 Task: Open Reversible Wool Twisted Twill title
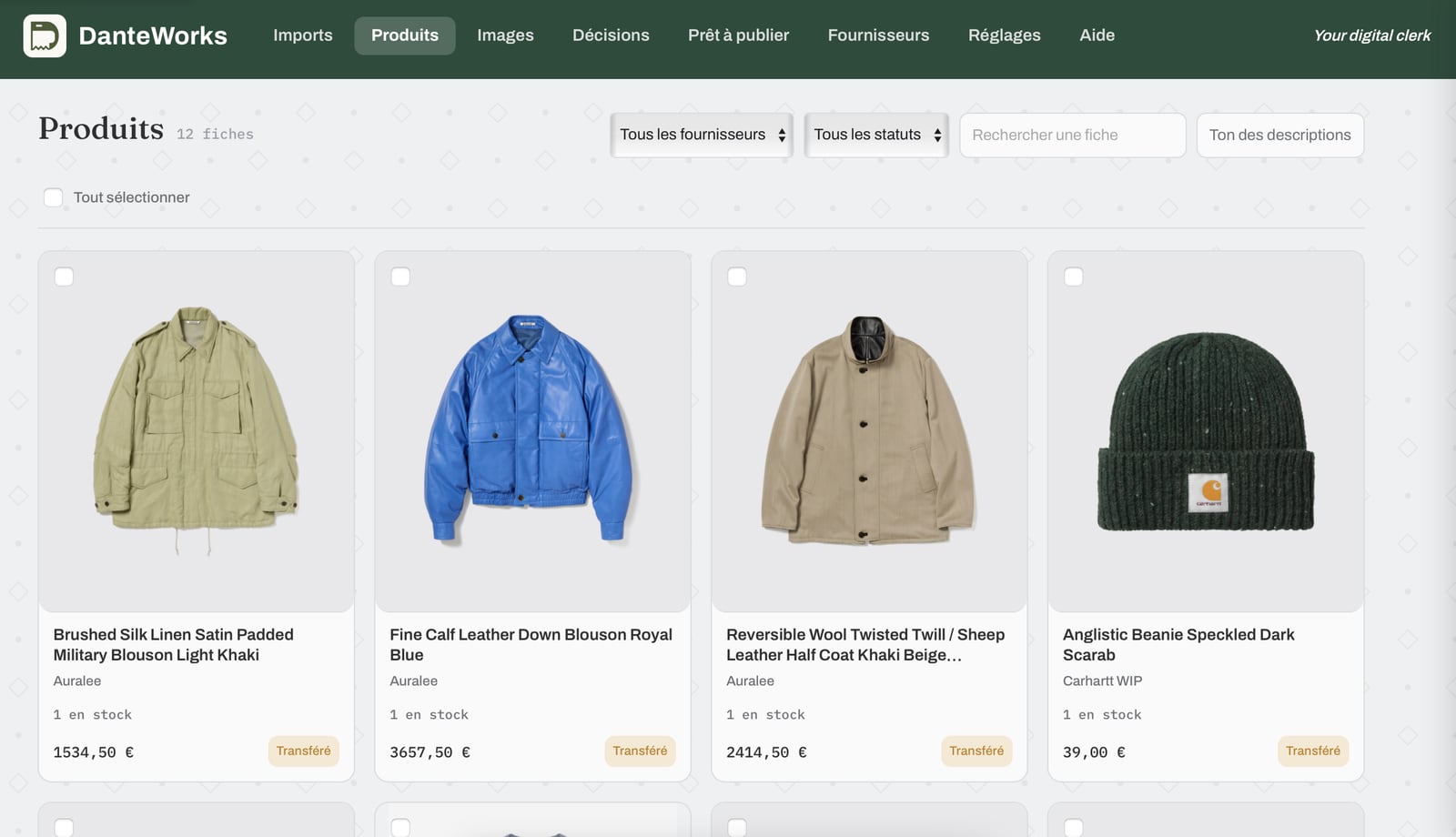click(x=865, y=644)
